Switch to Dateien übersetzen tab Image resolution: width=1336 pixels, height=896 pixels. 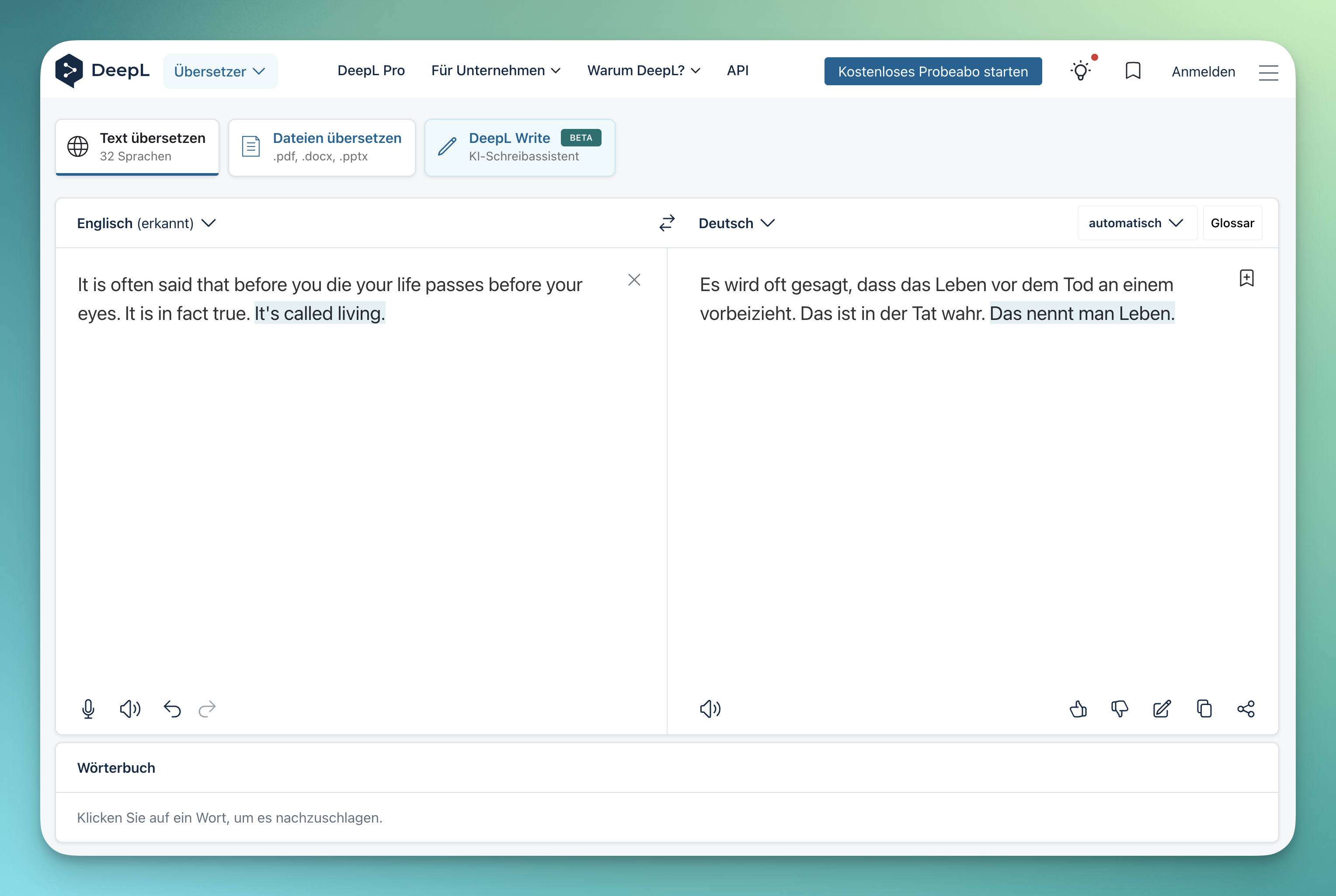322,147
